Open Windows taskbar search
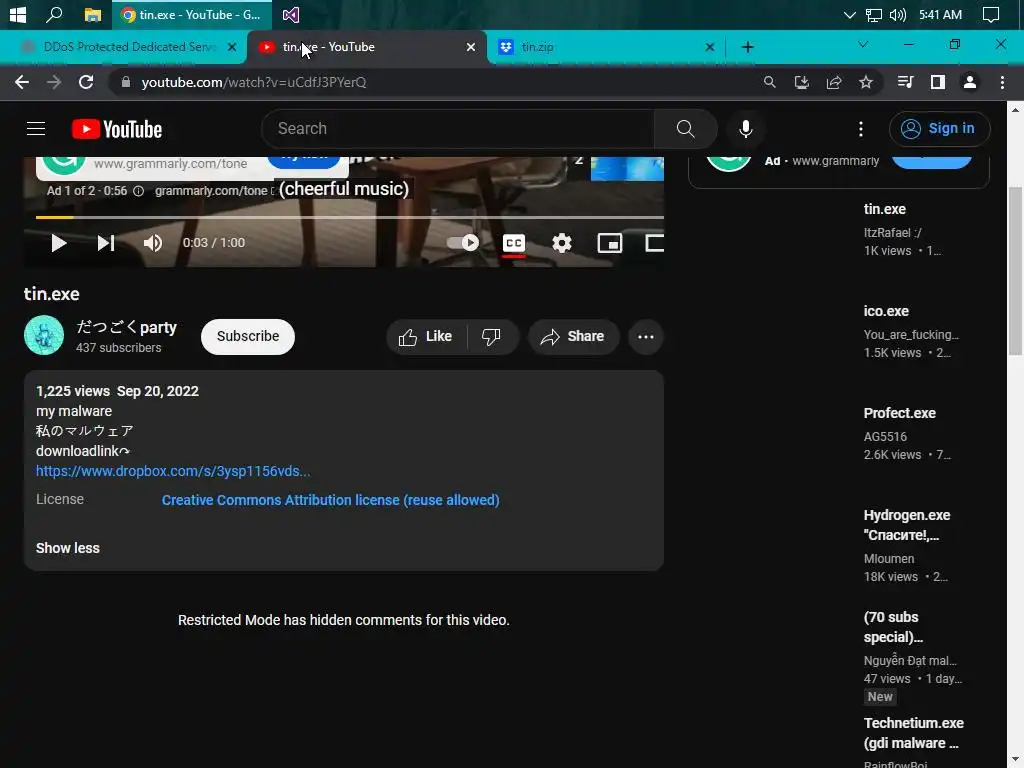This screenshot has width=1024, height=768. click(x=54, y=14)
